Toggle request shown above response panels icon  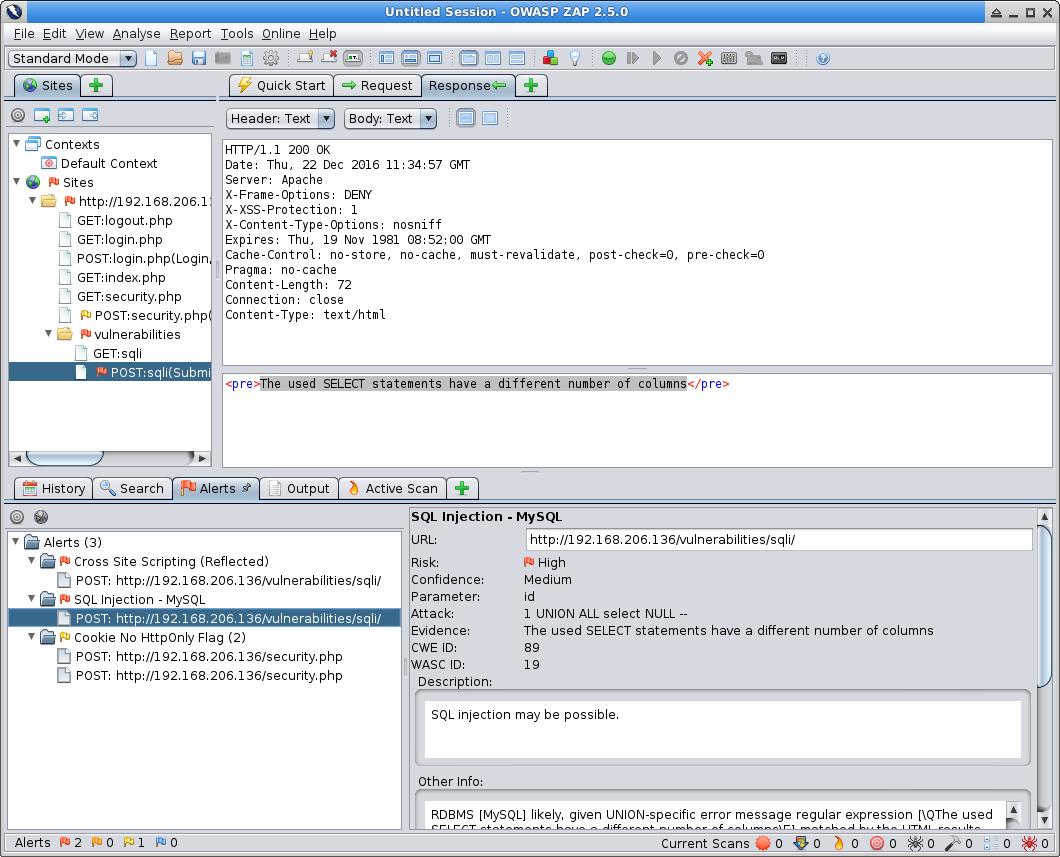(517, 58)
